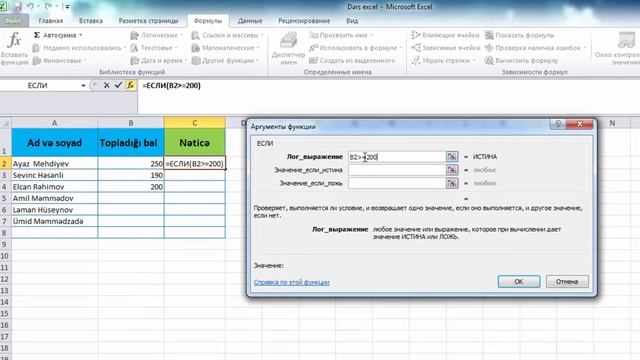Click Проверка наличия ошибок
This screenshot has height=360, width=640.
coord(535,48)
